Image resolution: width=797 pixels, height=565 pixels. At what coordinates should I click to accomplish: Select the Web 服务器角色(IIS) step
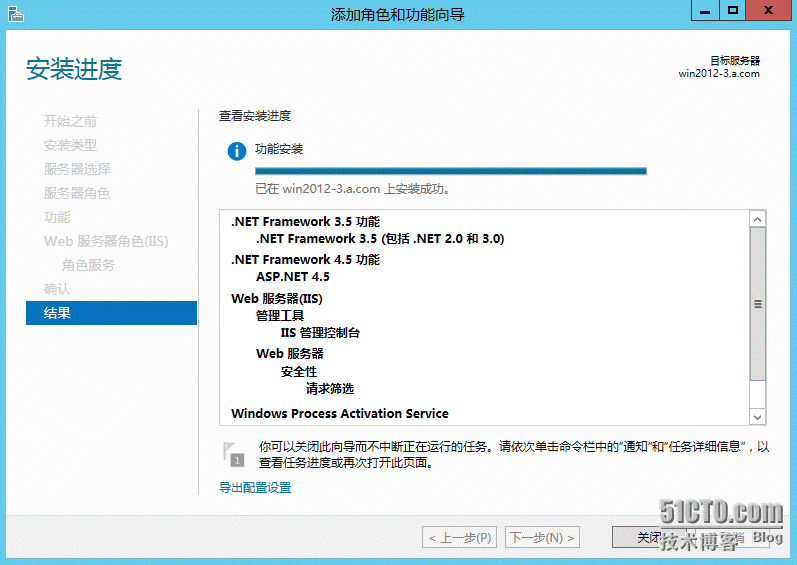(x=106, y=241)
